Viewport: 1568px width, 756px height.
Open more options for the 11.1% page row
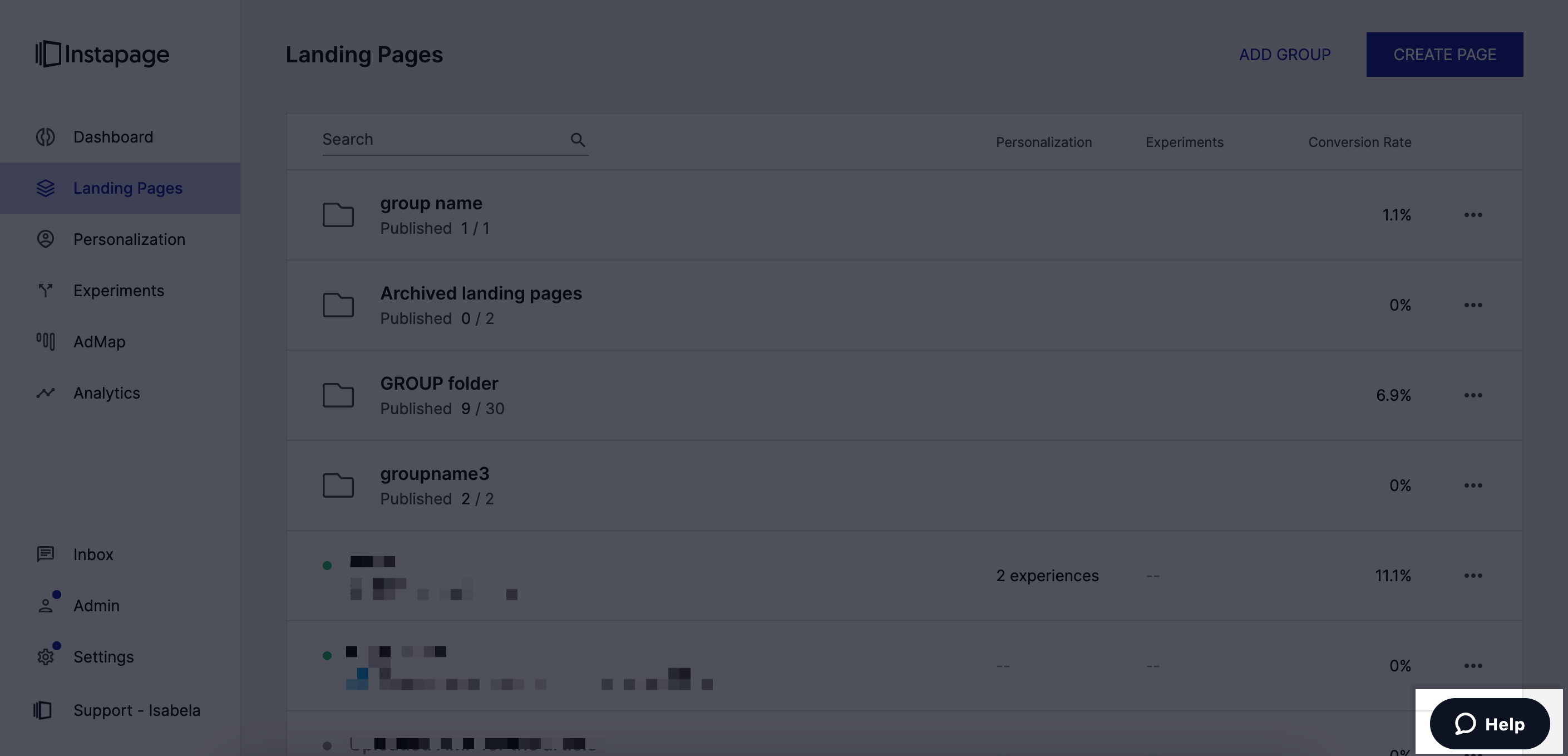tap(1473, 576)
